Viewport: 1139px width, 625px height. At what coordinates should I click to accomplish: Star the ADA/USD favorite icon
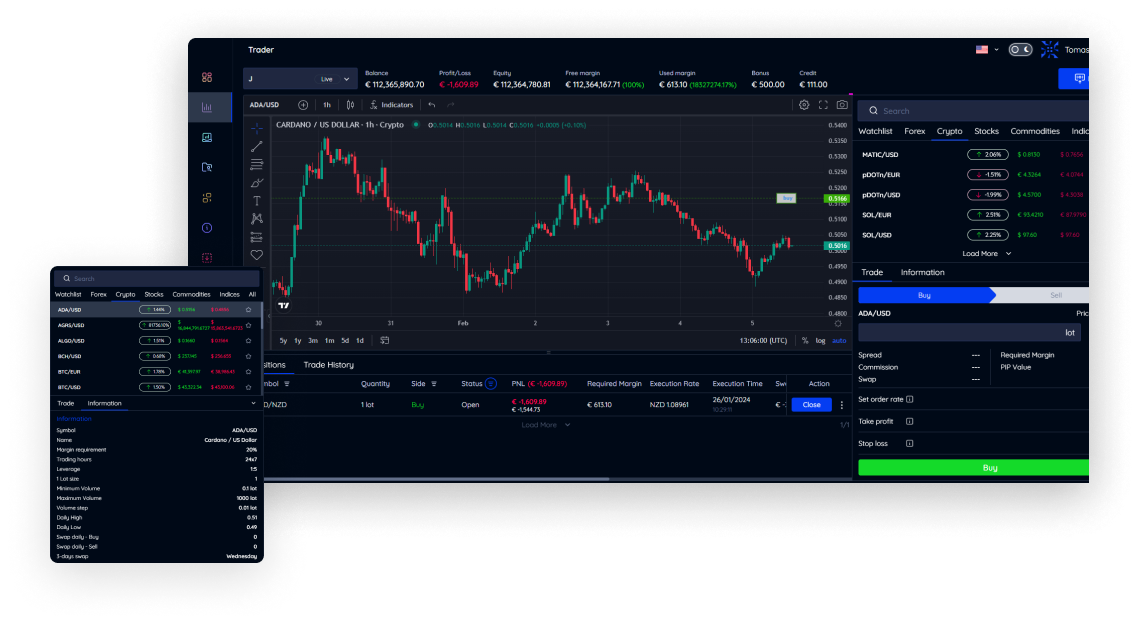(248, 310)
